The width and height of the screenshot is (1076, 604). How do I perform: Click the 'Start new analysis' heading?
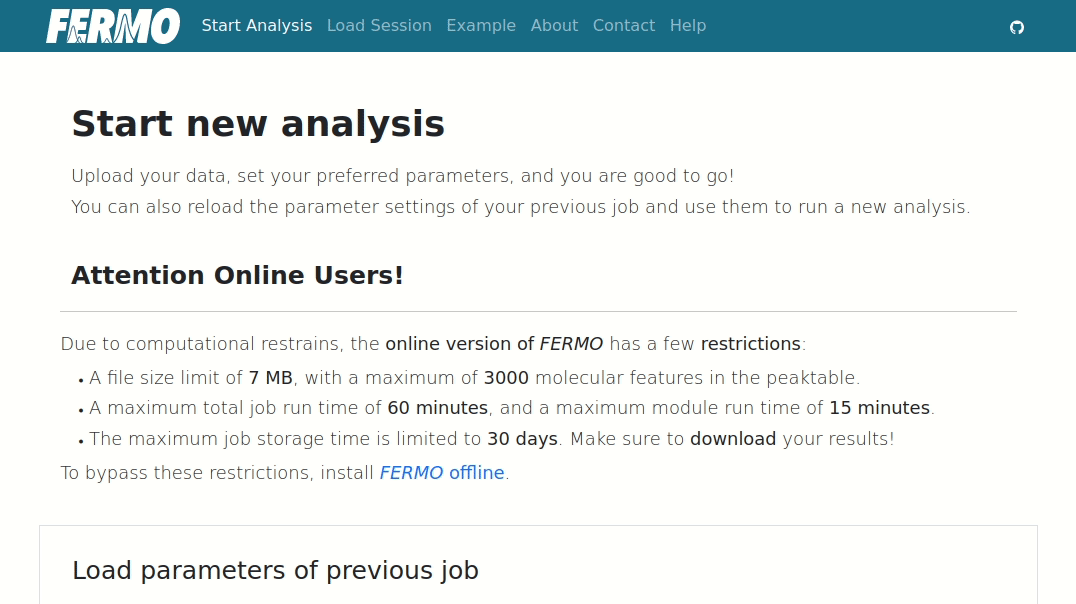(258, 124)
